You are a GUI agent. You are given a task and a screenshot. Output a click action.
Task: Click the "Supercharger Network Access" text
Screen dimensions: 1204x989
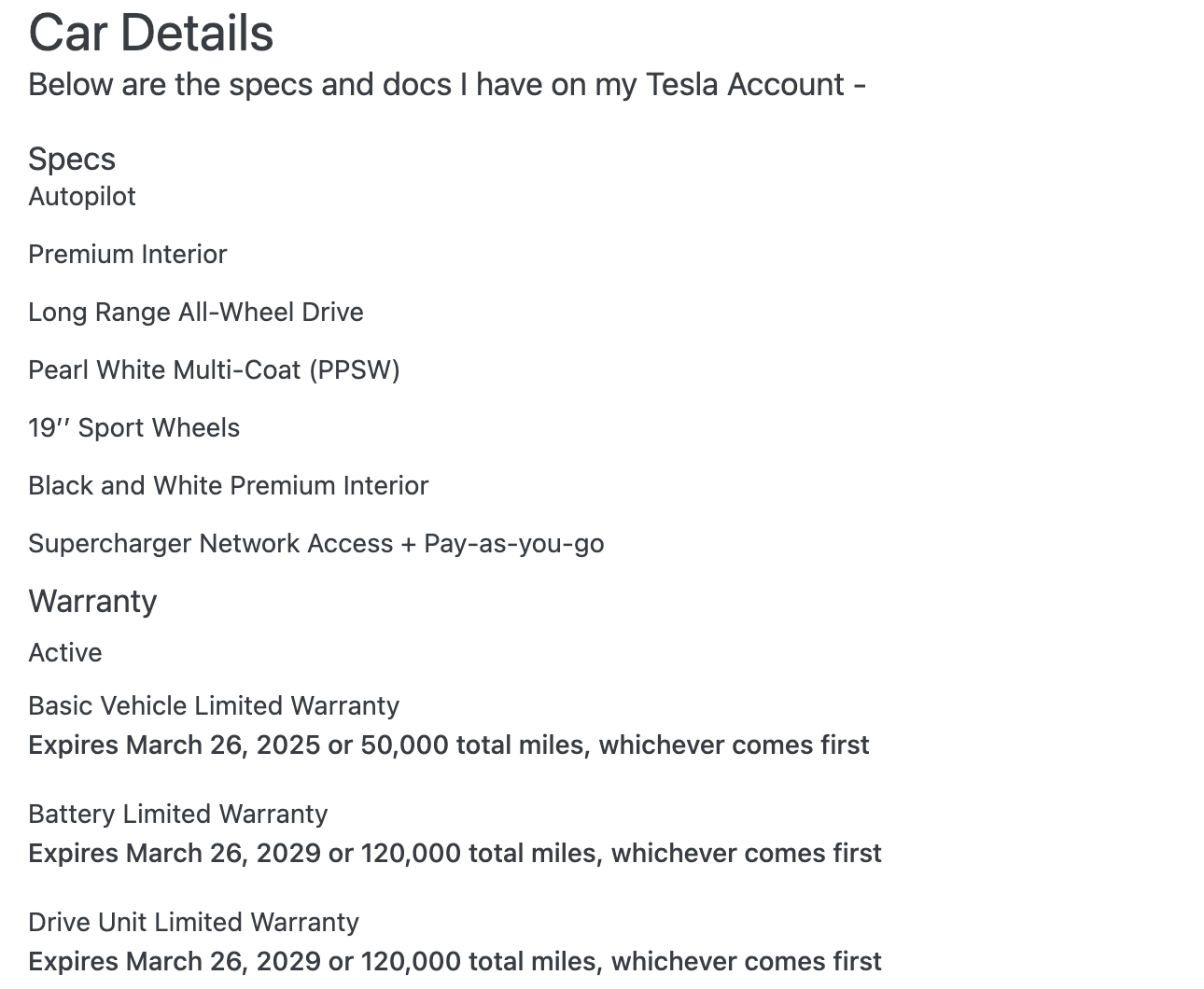coord(211,544)
